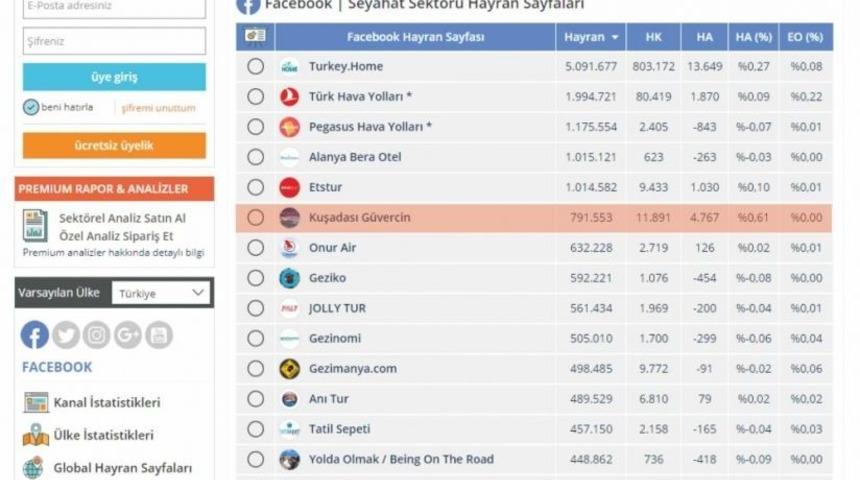Viewport: 860px width, 480px height.
Task: Select the Türk Hava Yolları radio button
Action: [255, 97]
